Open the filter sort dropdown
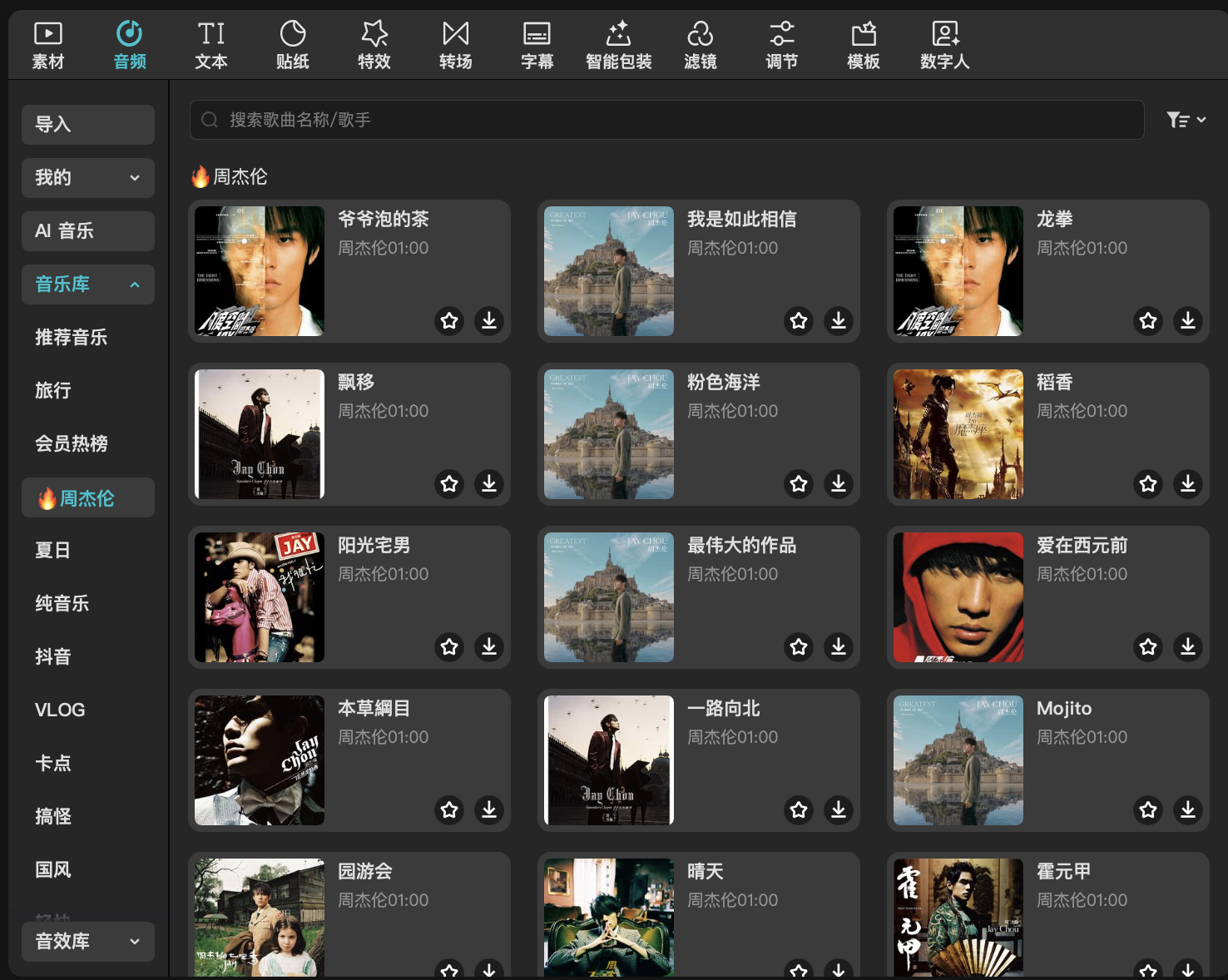Image resolution: width=1228 pixels, height=980 pixels. 1186,120
